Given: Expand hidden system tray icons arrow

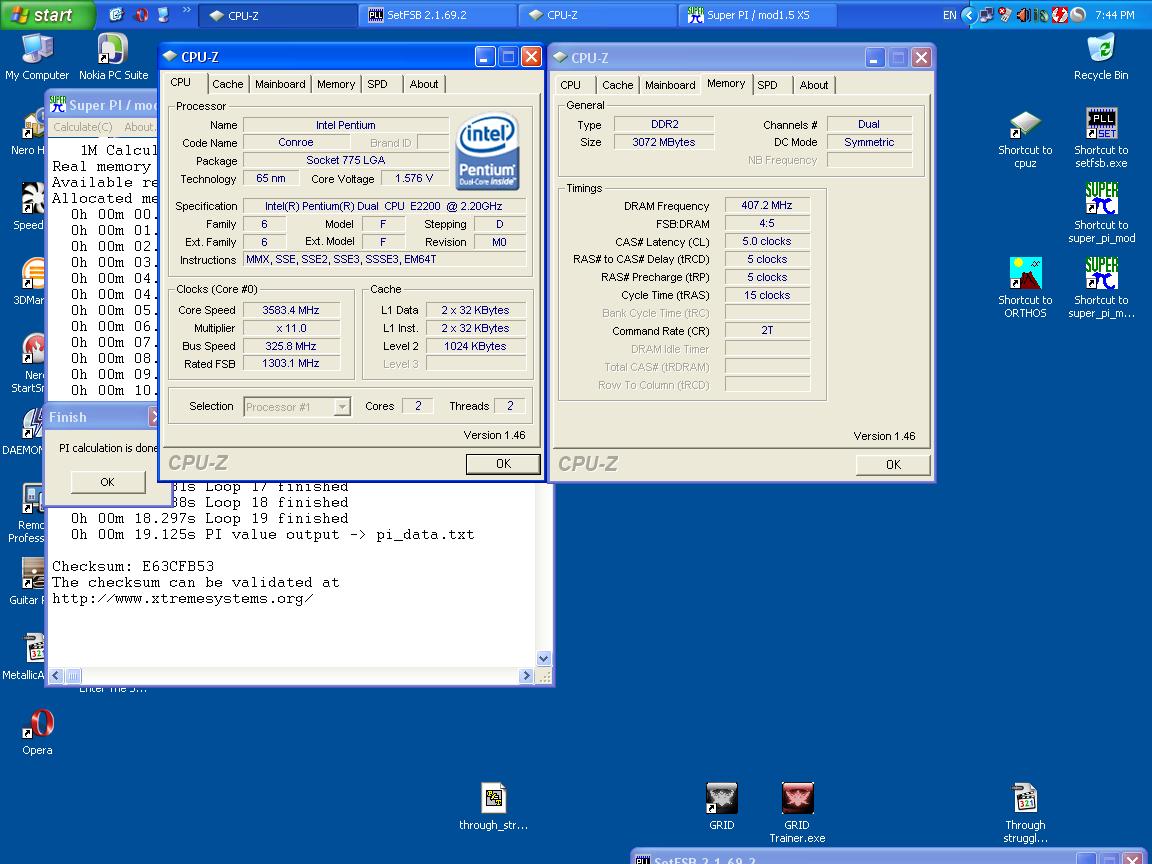Looking at the screenshot, I should pos(969,15).
